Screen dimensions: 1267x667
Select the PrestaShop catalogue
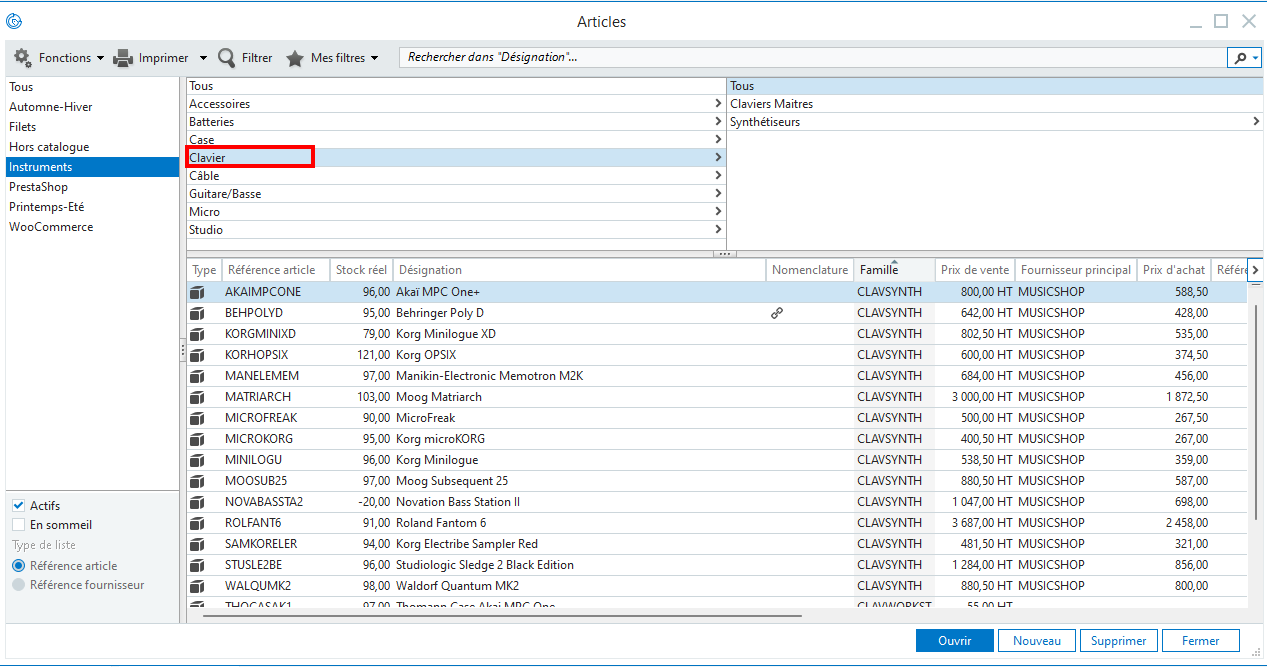(x=92, y=187)
